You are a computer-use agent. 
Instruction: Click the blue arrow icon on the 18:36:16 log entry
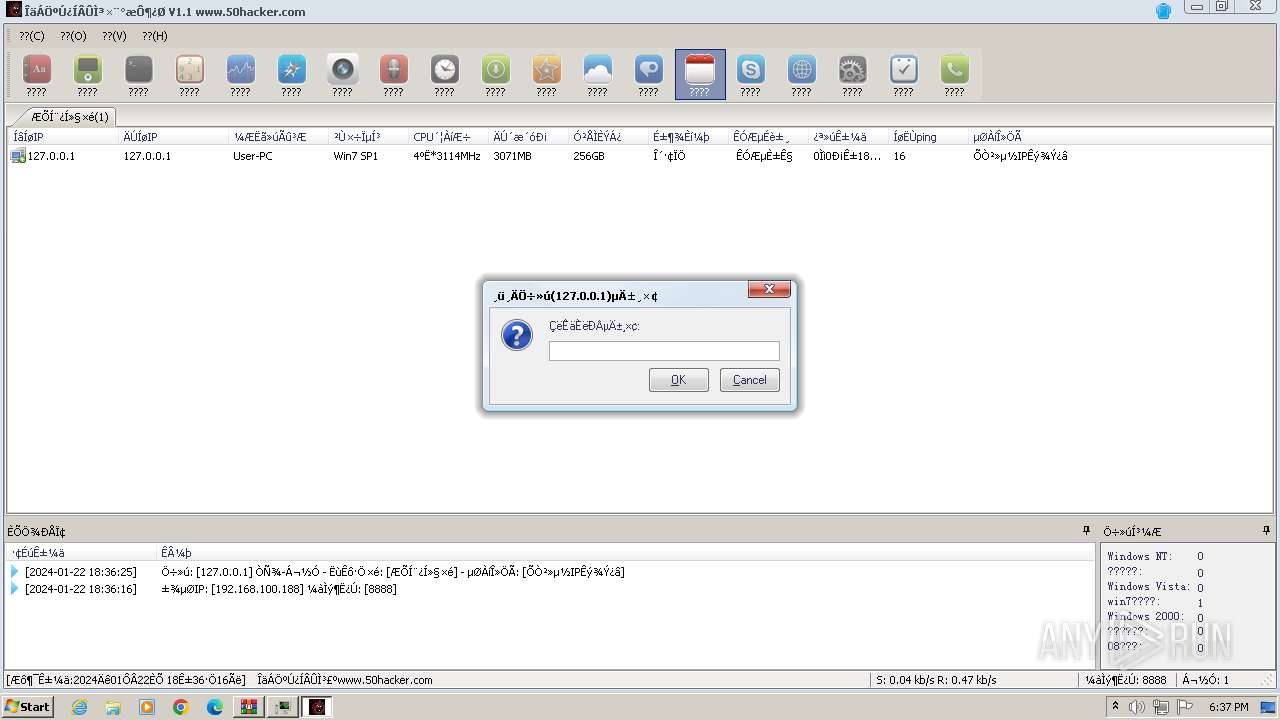click(15, 589)
